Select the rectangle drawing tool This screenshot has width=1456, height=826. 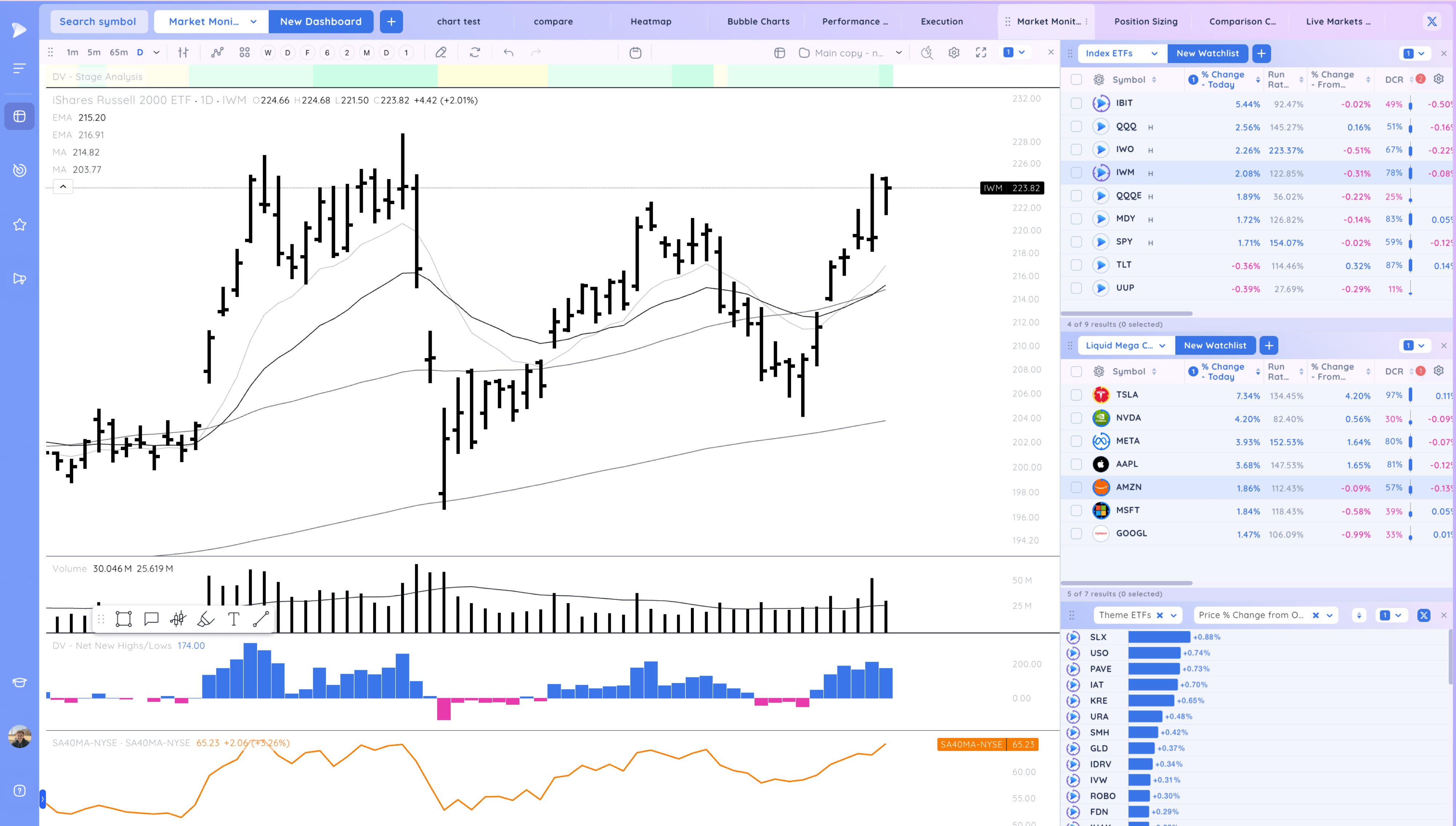pyautogui.click(x=124, y=619)
